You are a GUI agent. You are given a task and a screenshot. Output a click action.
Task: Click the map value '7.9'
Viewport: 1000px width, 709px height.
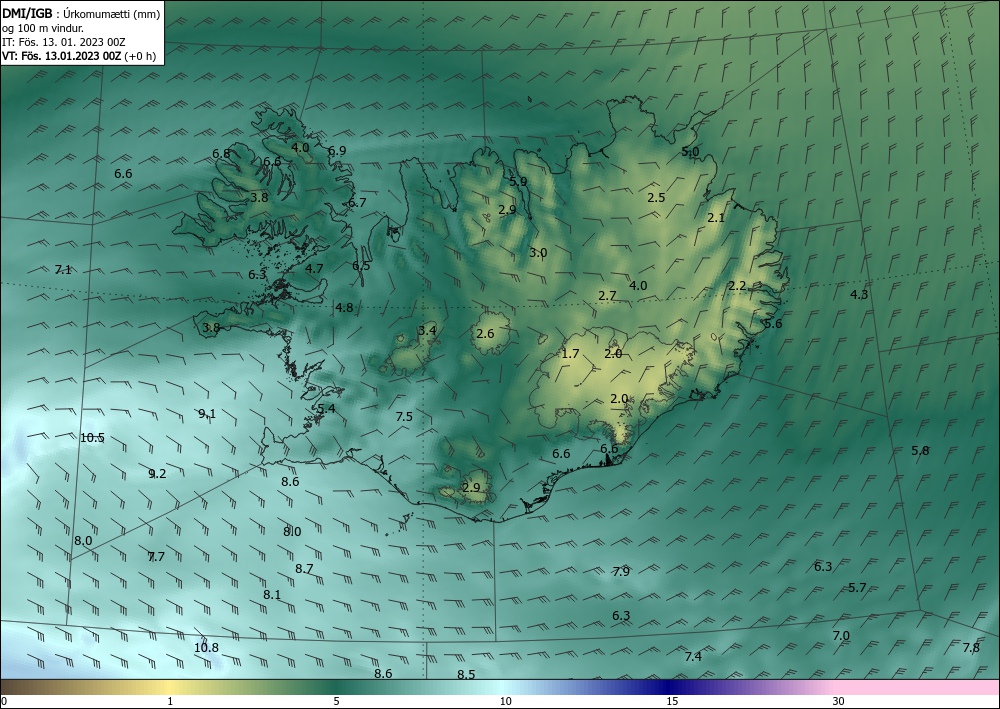[x=621, y=572]
